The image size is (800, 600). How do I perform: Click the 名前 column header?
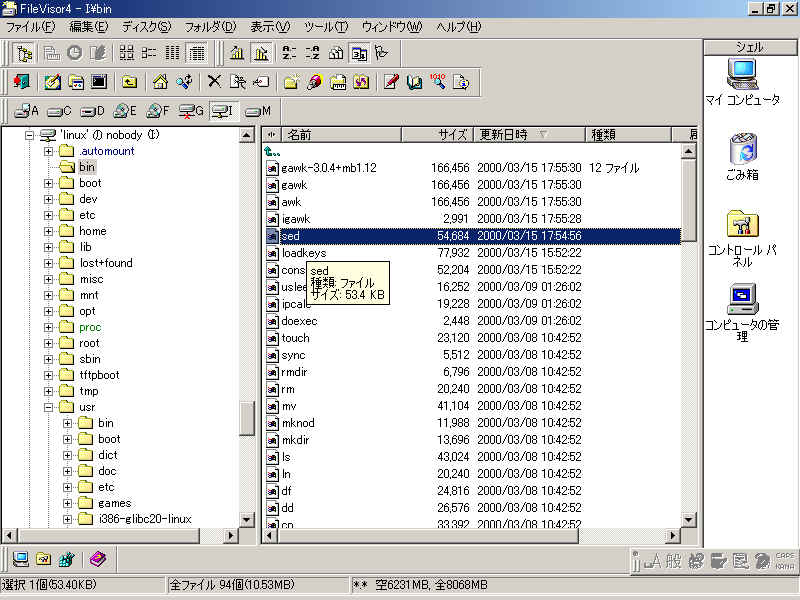click(341, 135)
